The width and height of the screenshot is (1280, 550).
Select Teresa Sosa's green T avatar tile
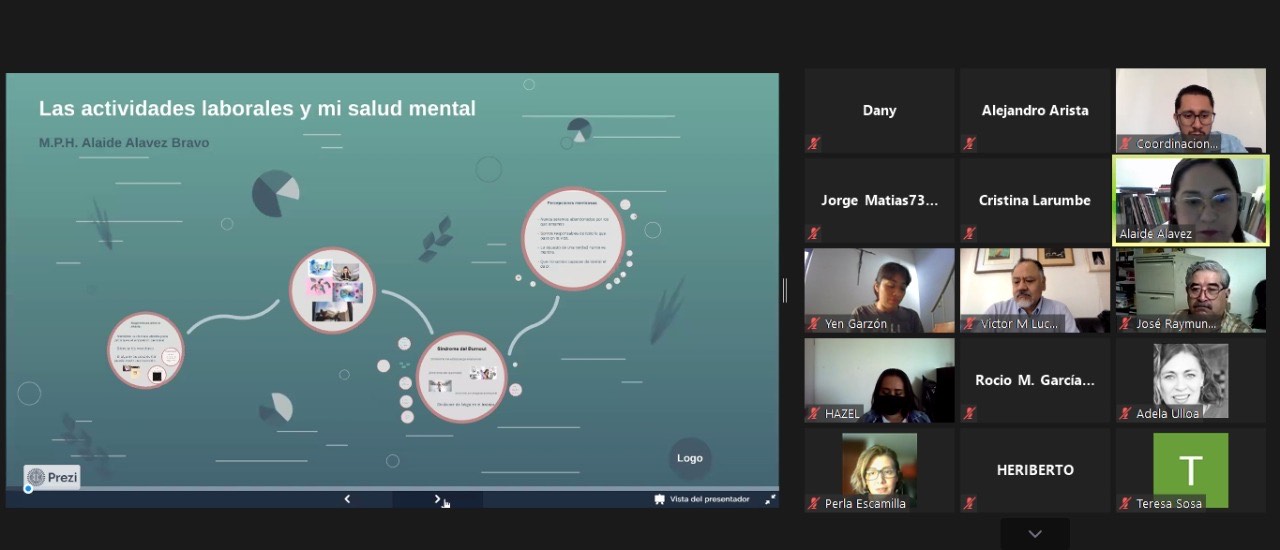tap(1190, 470)
